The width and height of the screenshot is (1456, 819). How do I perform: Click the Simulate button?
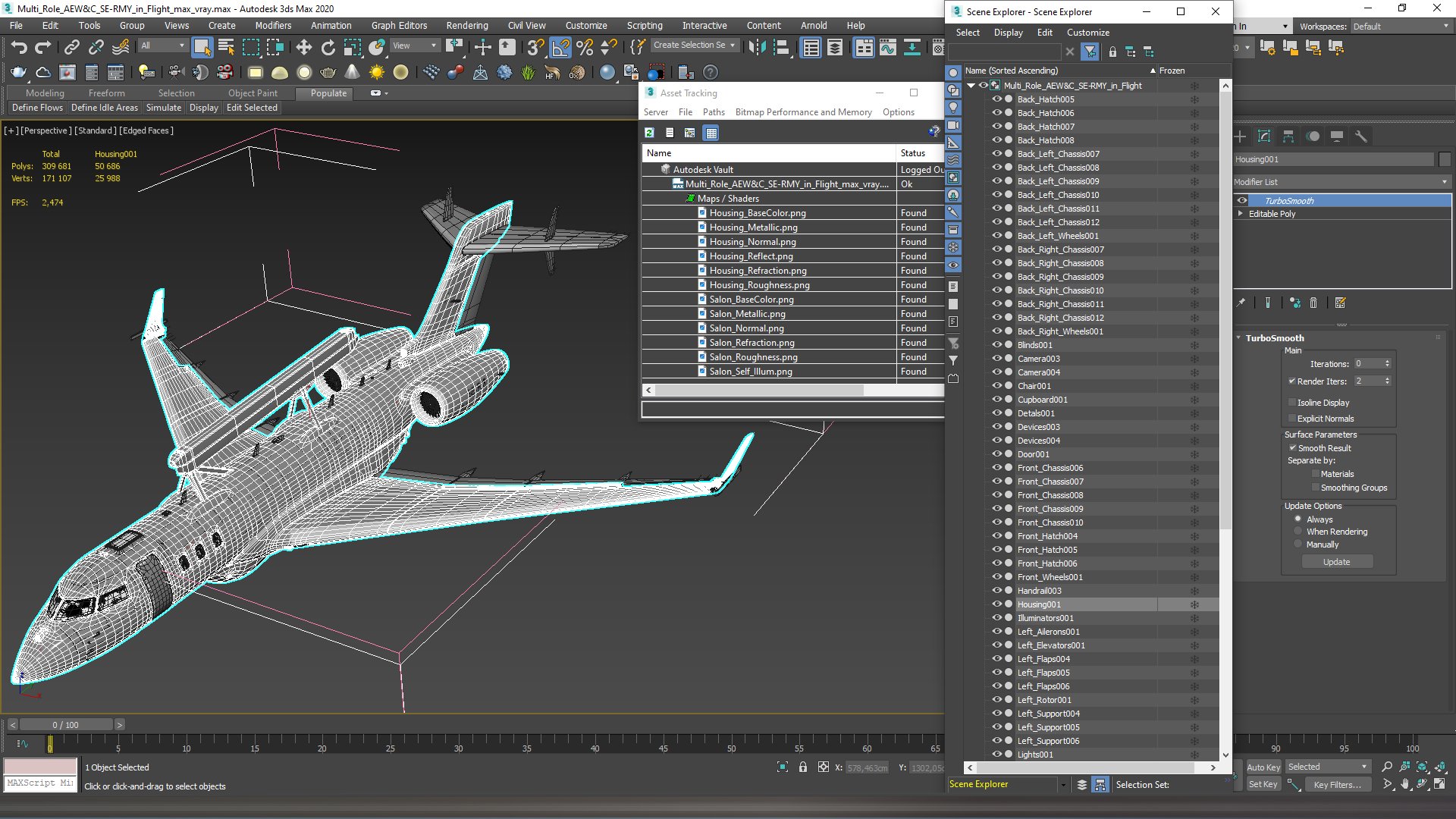point(163,108)
